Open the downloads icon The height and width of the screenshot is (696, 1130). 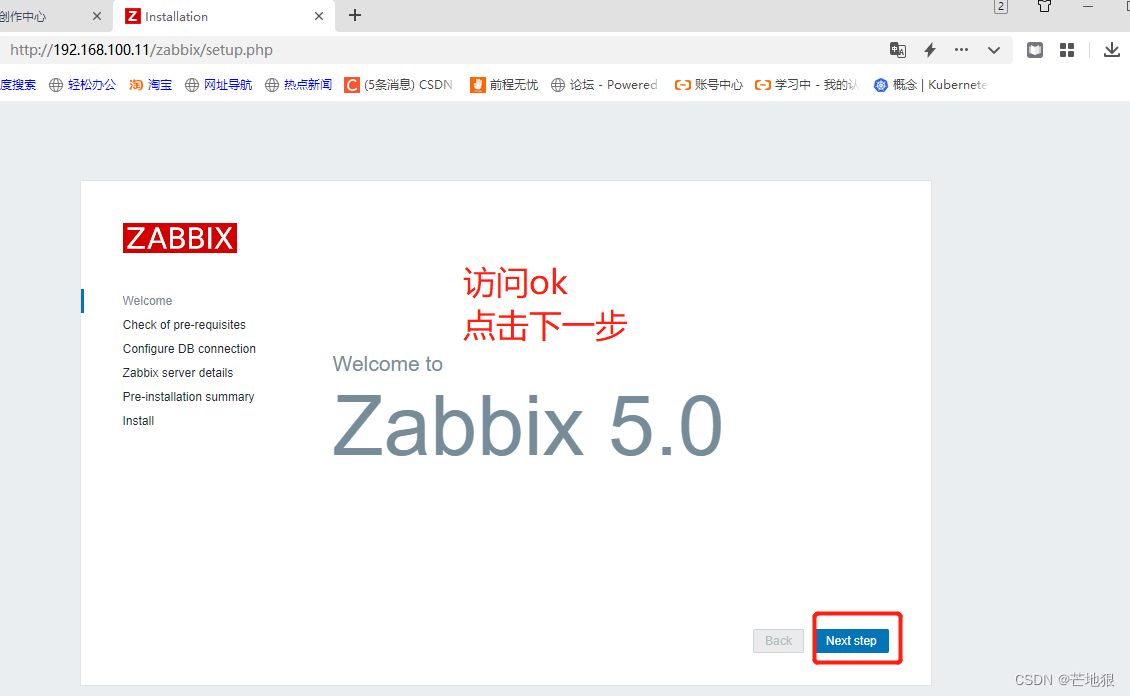(x=1112, y=50)
